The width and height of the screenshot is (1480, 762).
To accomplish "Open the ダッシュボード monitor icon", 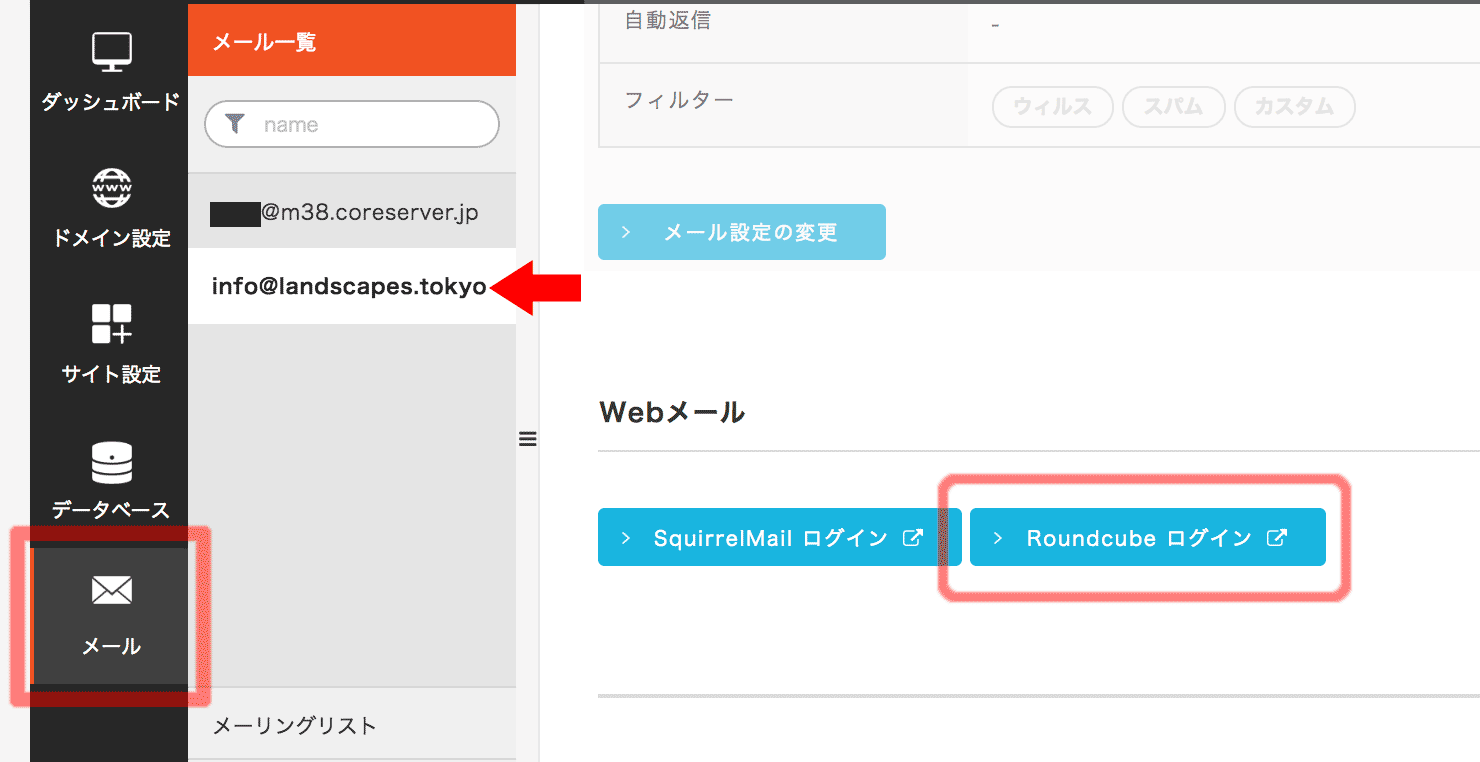I will coord(111,52).
